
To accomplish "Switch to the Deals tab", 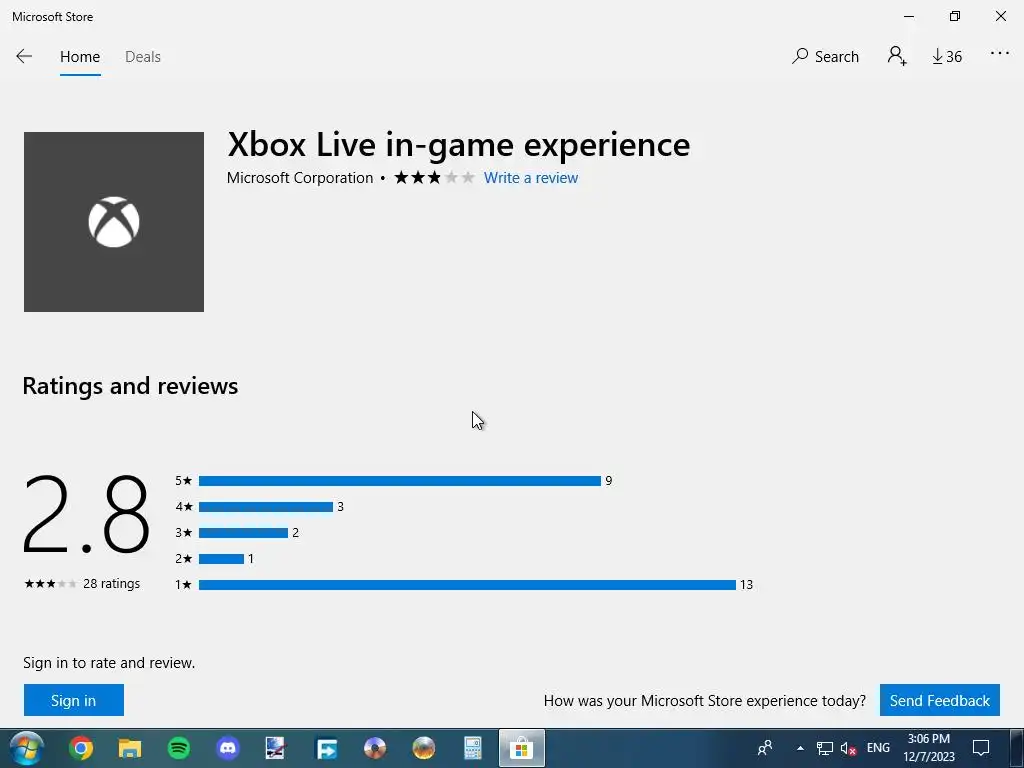I will click(143, 57).
